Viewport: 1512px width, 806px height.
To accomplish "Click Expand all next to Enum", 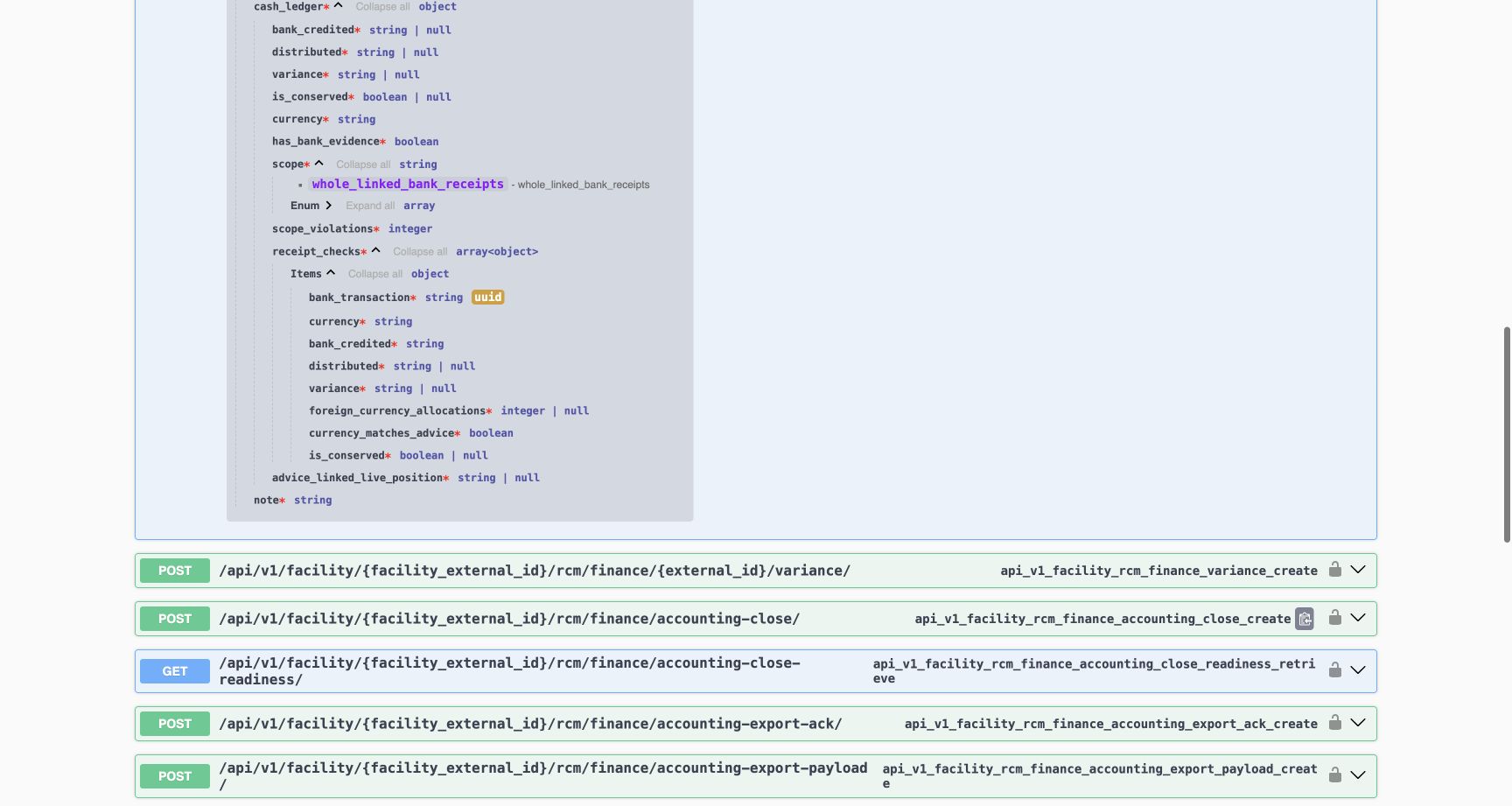I will coord(370,206).
